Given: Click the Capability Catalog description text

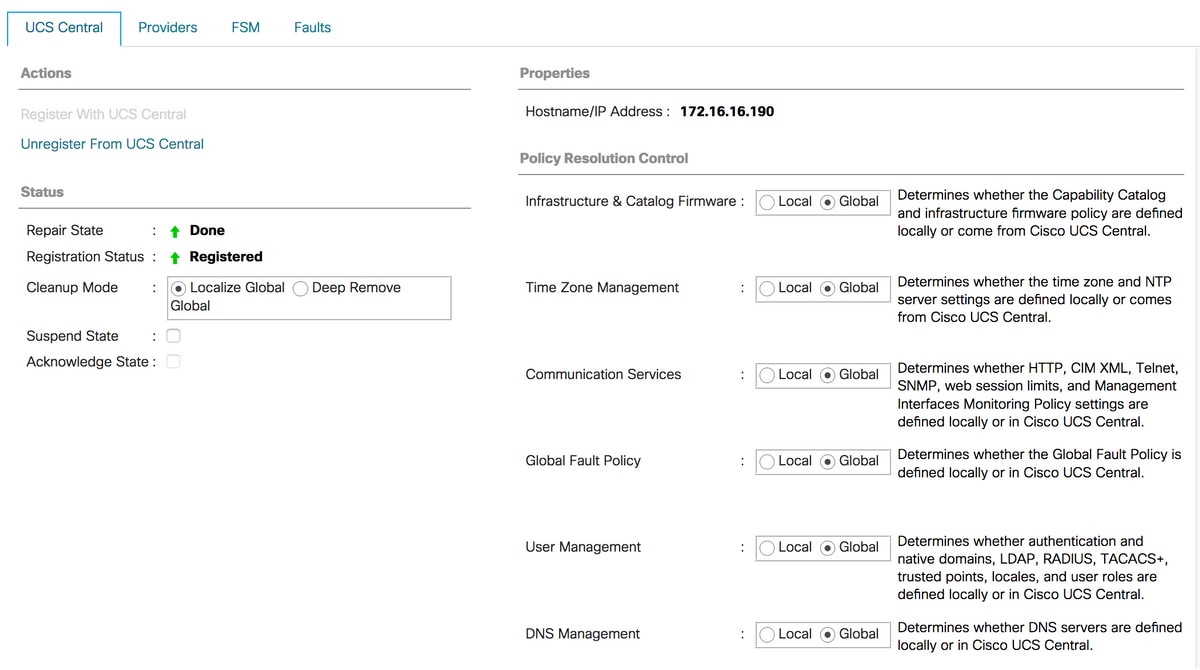Looking at the screenshot, I should point(1040,213).
